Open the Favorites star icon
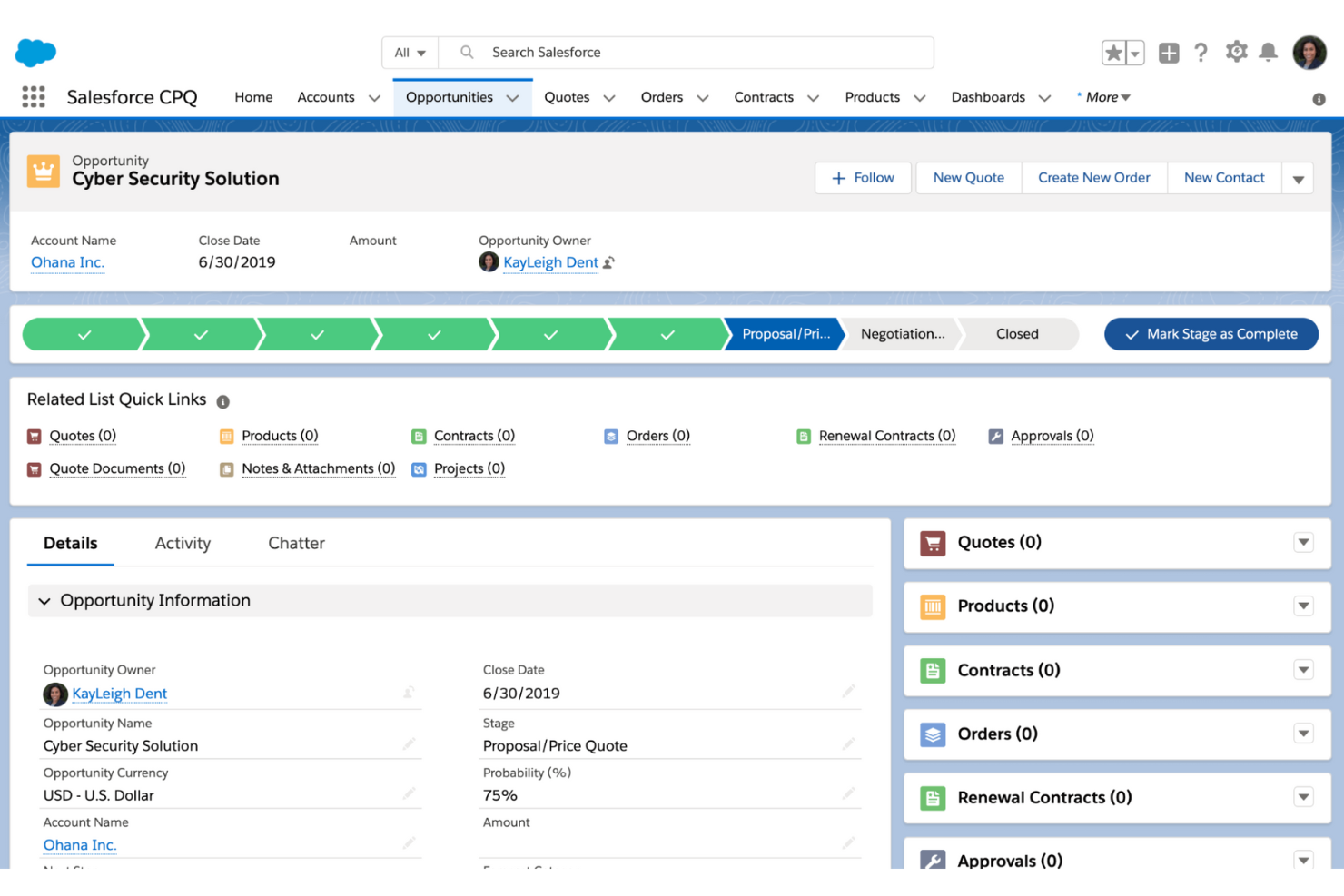The image size is (1344, 896). pos(1113,53)
